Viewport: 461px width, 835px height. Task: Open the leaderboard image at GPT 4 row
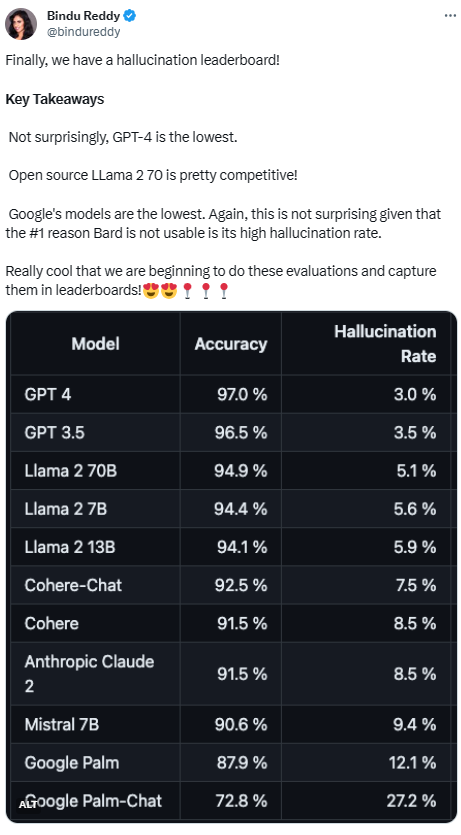pyautogui.click(x=231, y=394)
